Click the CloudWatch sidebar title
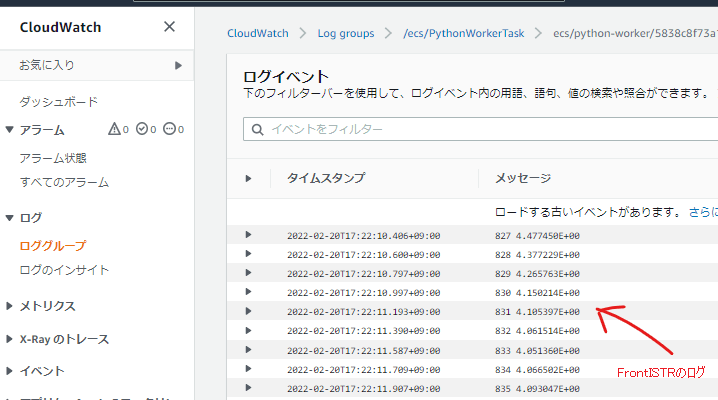 pyautogui.click(x=60, y=27)
